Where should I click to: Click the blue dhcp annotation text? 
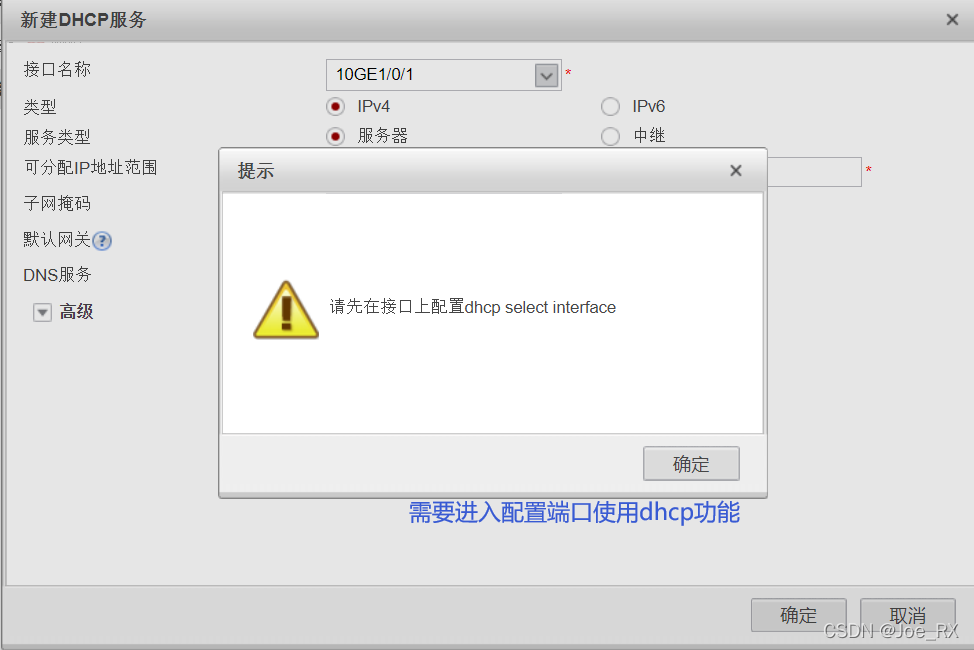click(574, 513)
